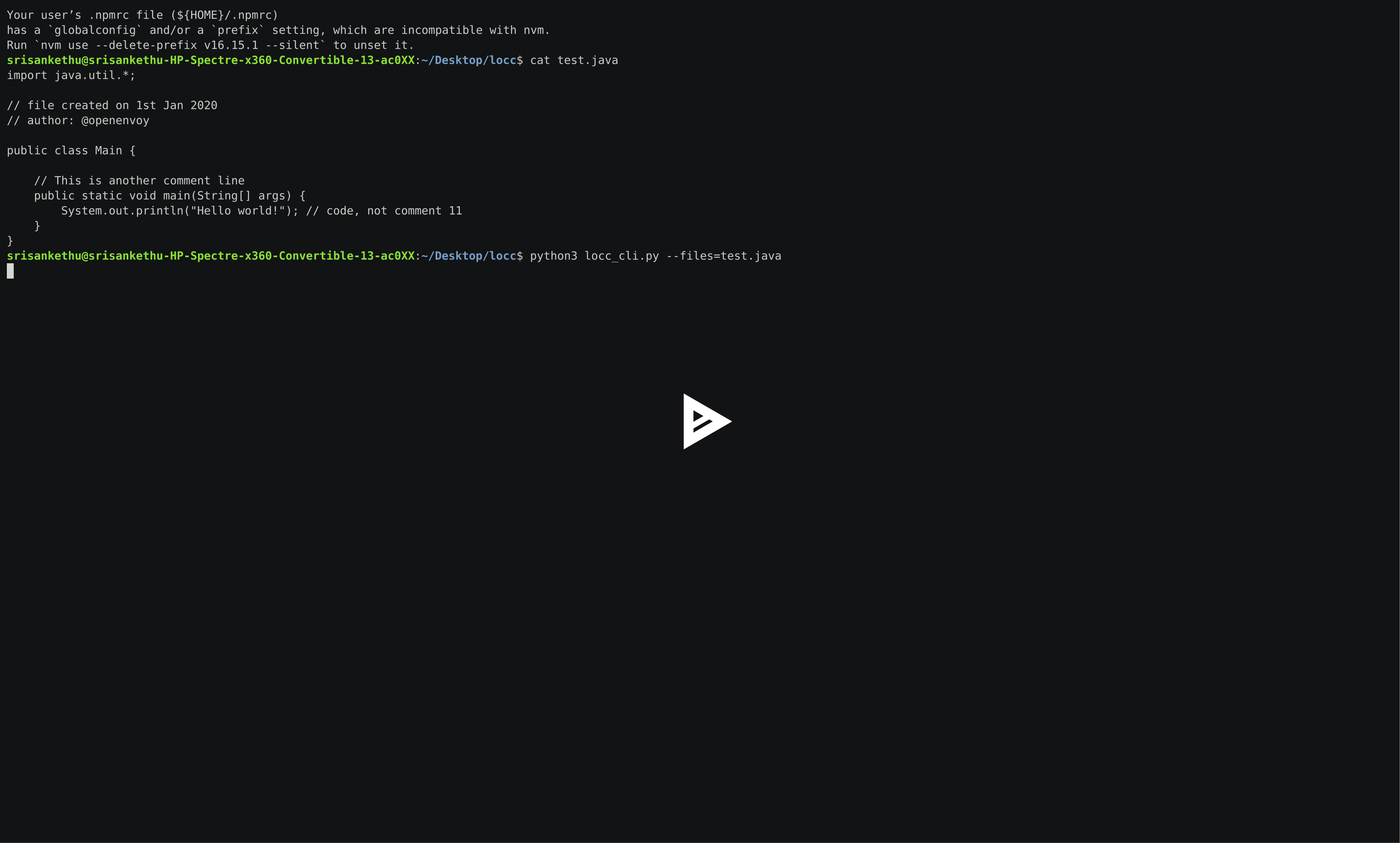Image resolution: width=1400 pixels, height=843 pixels.
Task: Click on the locc_cli.py command input
Action: pyautogui.click(x=651, y=256)
